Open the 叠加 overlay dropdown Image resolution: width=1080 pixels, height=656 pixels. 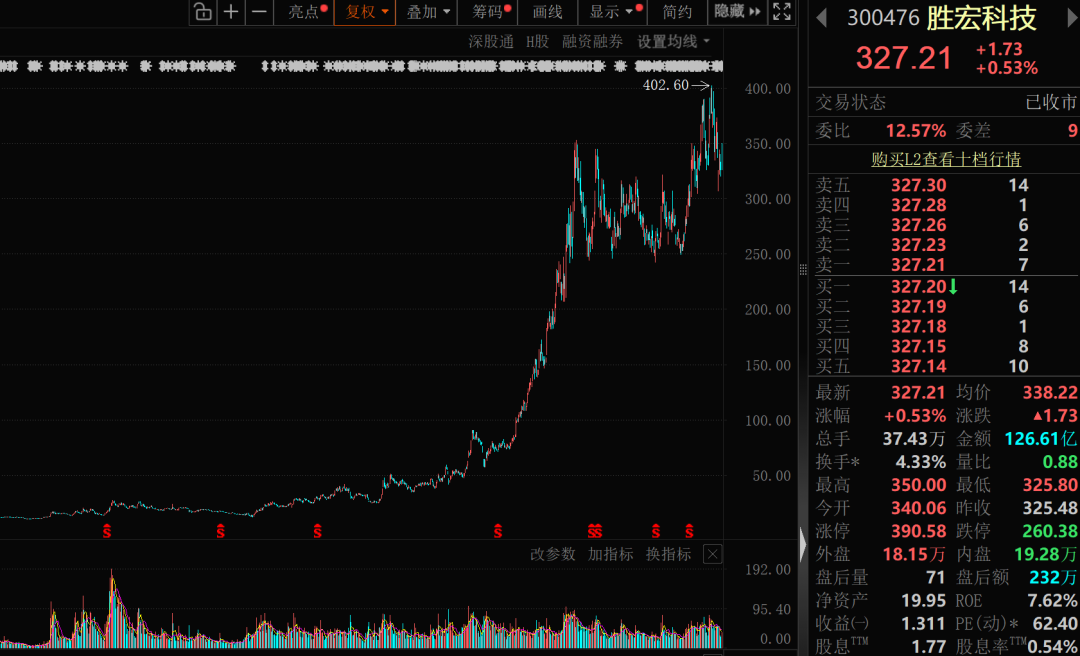pyautogui.click(x=427, y=12)
